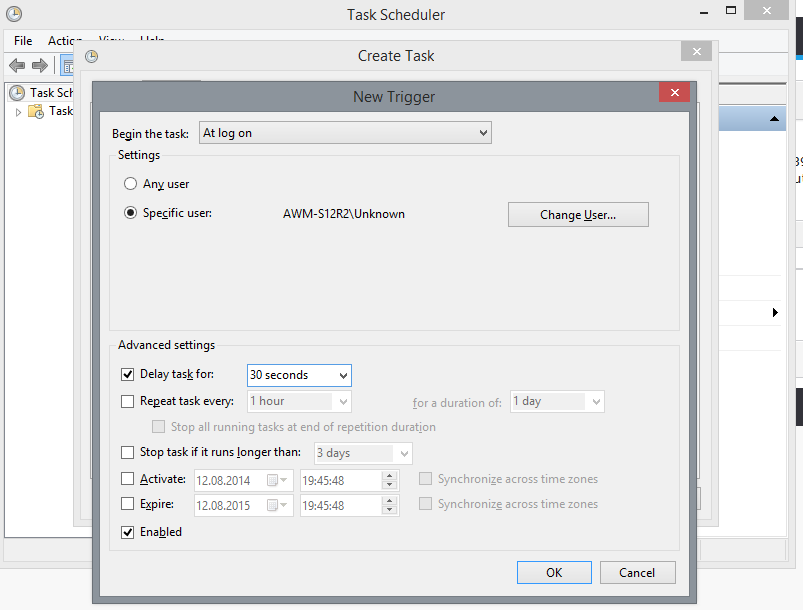
Task: Click the forward arrow toolbar icon
Action: pyautogui.click(x=40, y=65)
